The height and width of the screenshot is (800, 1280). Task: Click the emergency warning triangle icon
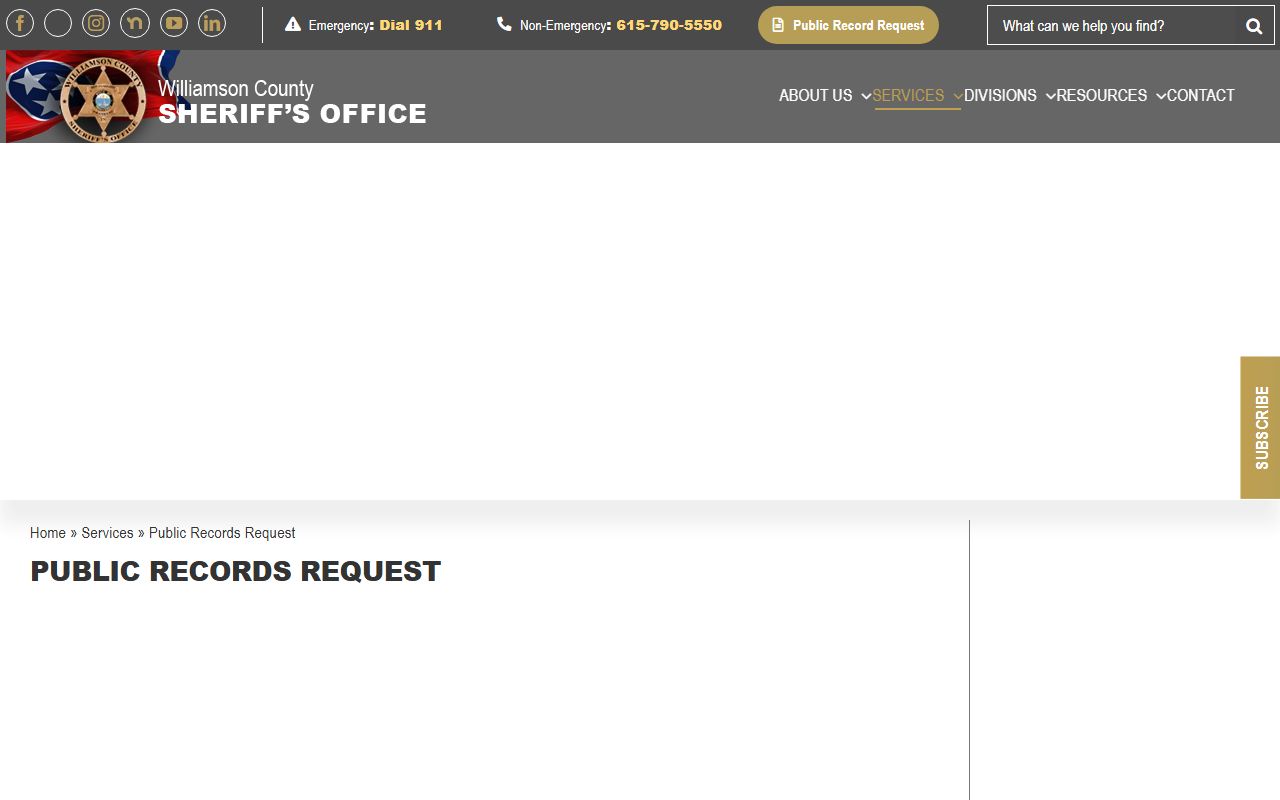pos(293,24)
